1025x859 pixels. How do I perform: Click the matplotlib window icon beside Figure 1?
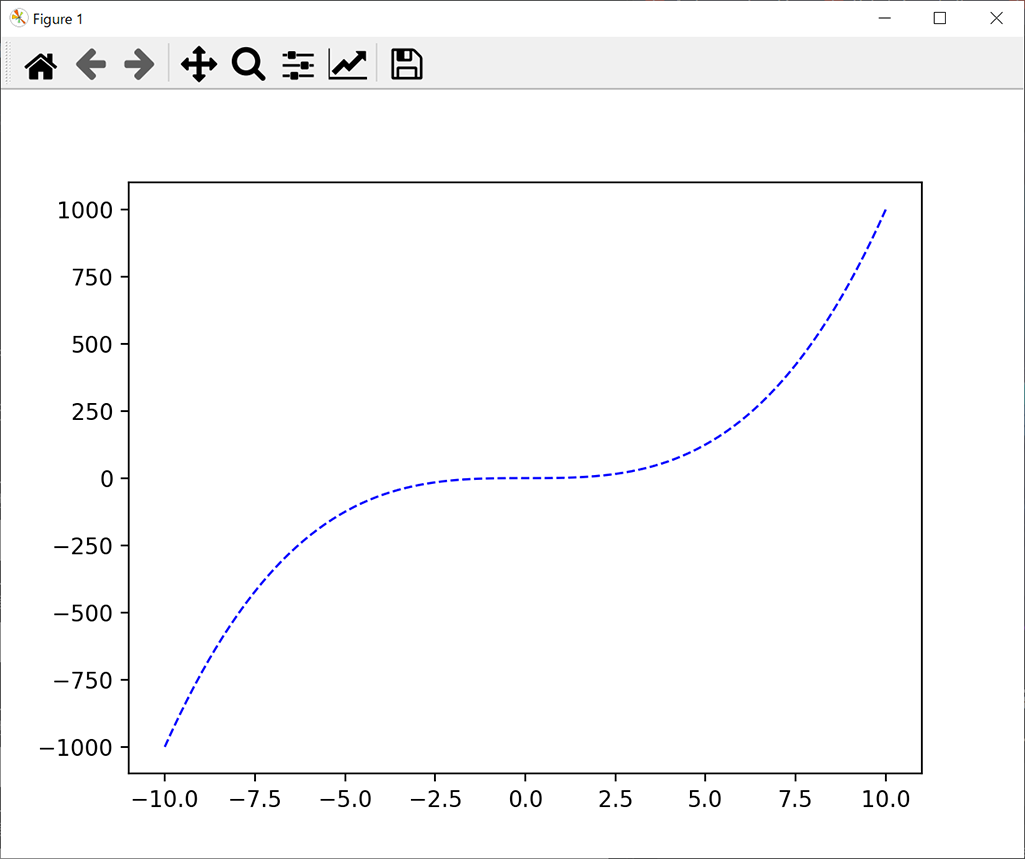19,18
